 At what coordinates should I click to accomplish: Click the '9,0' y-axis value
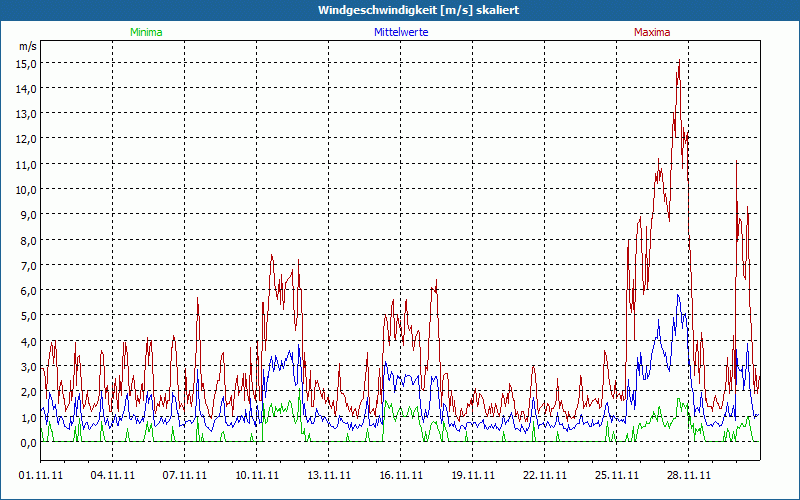[x=28, y=215]
